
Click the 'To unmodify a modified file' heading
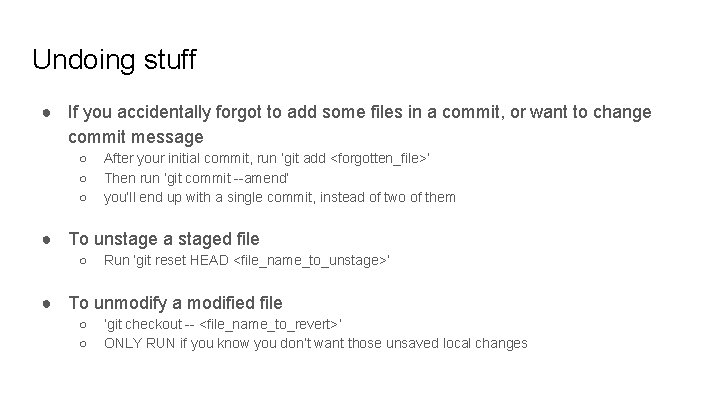coord(175,303)
